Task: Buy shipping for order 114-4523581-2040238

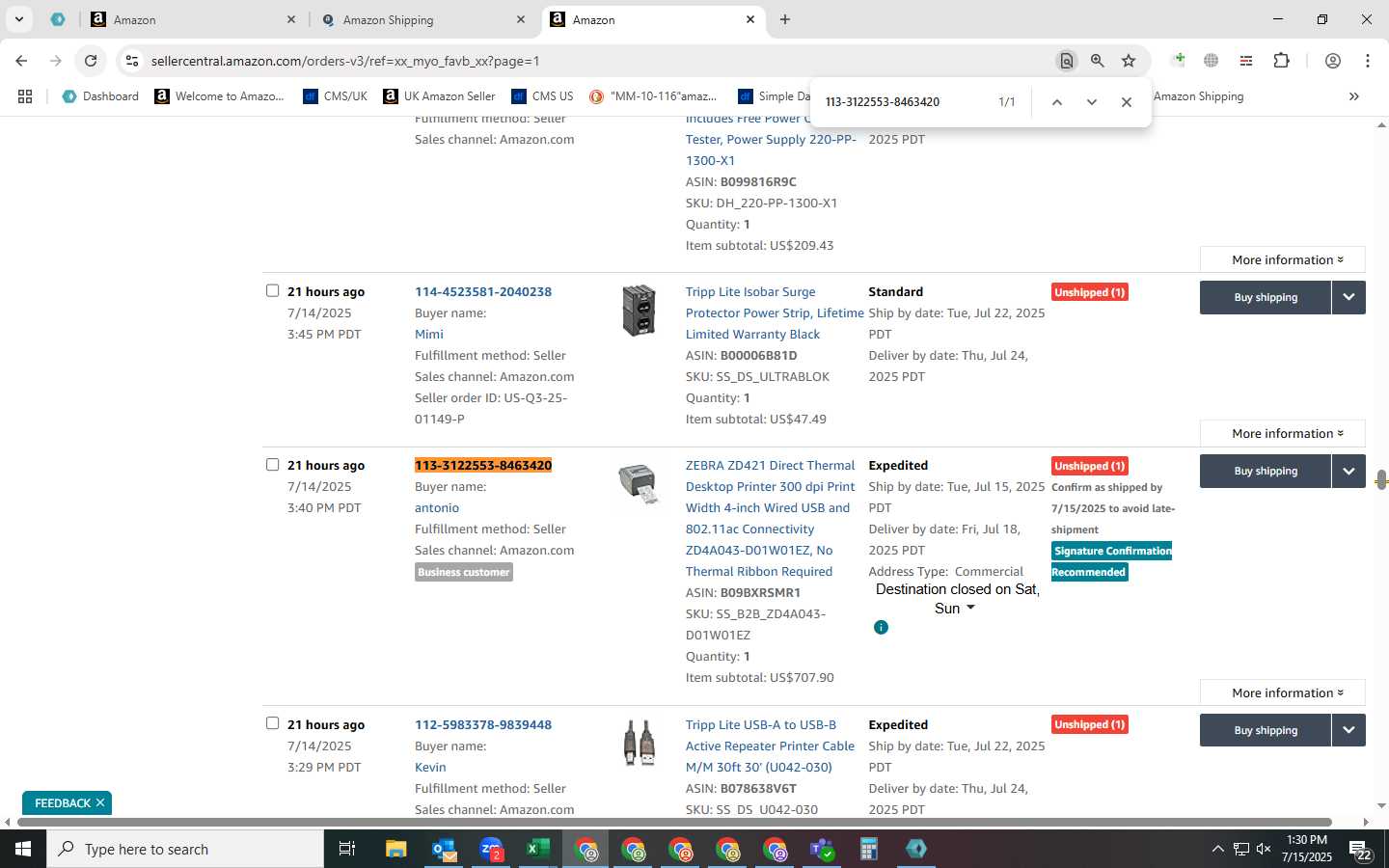Action: pyautogui.click(x=1266, y=297)
